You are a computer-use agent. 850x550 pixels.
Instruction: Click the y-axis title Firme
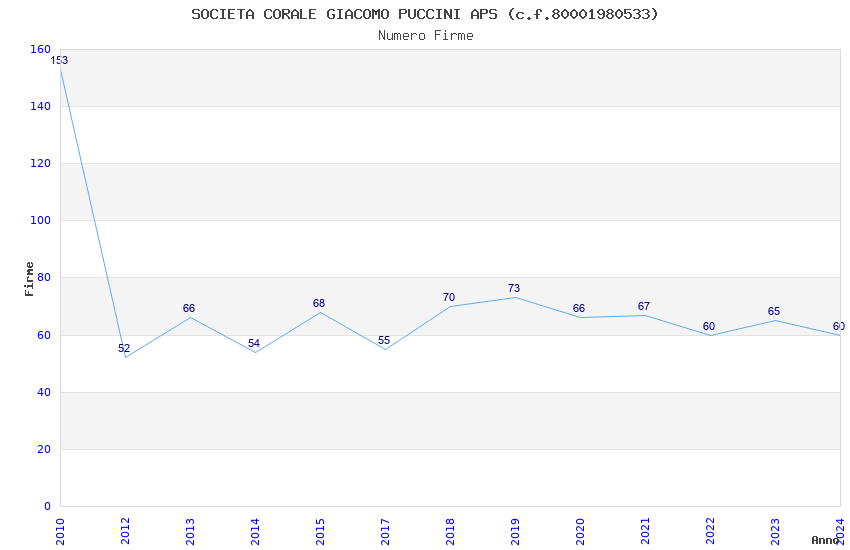click(29, 279)
